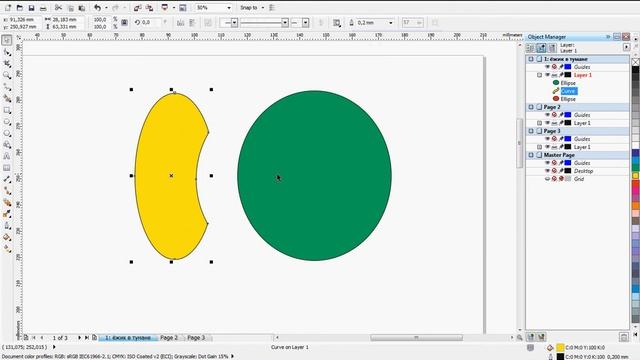
Task: Toggle visibility eye of Page 2 Guides
Action: 547,115
